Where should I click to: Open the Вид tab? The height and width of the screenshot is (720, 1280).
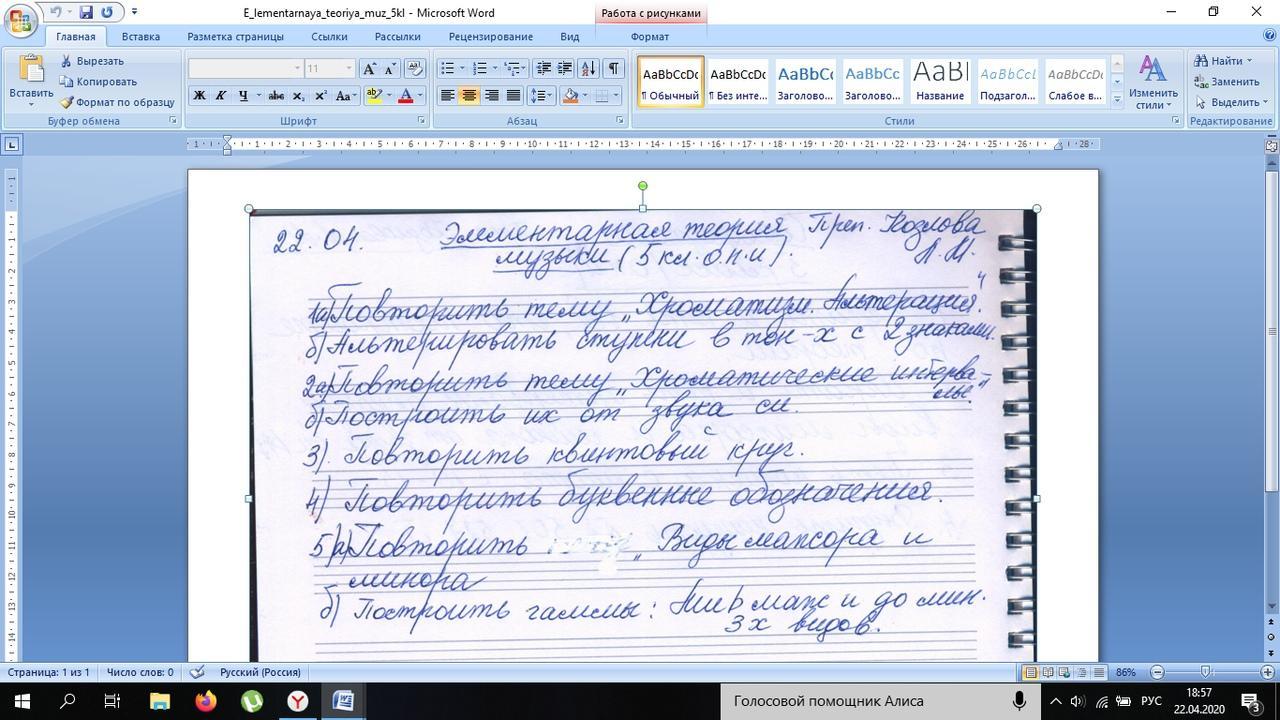click(x=569, y=36)
